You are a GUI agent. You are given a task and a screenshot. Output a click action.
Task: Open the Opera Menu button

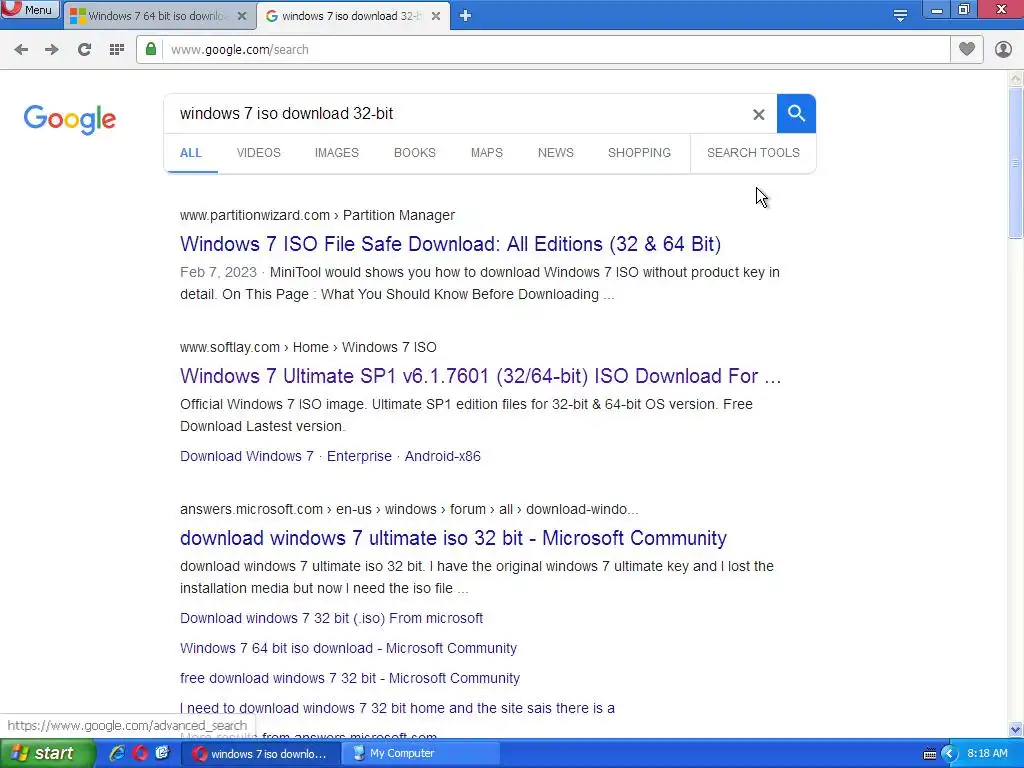point(29,10)
